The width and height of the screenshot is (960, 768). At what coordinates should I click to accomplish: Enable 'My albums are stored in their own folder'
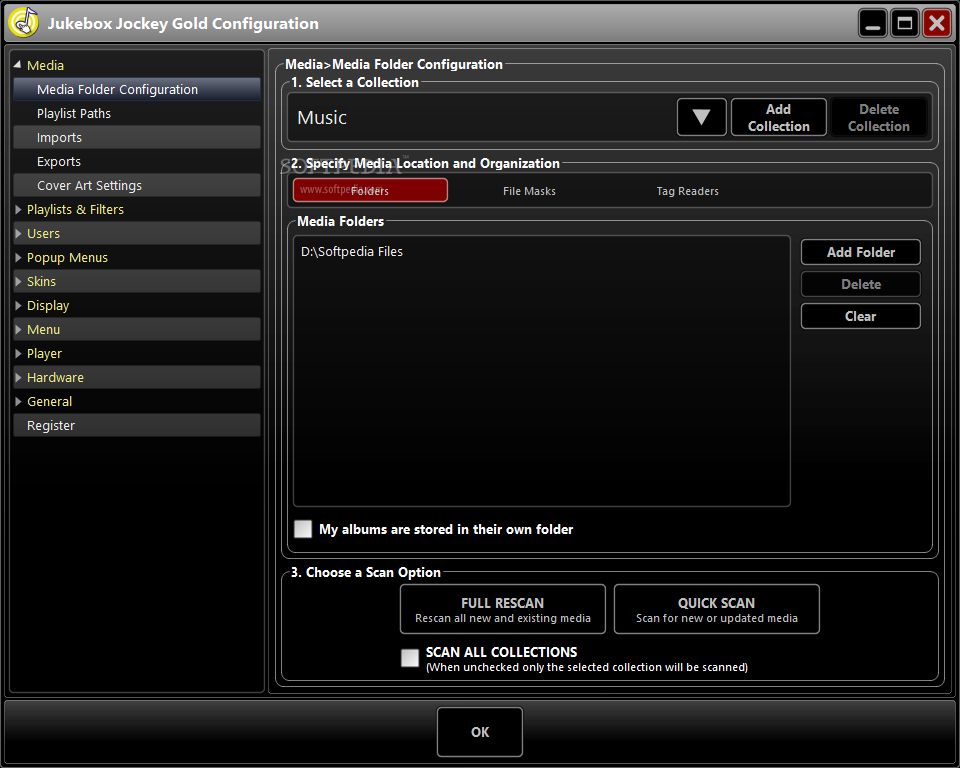coord(303,529)
